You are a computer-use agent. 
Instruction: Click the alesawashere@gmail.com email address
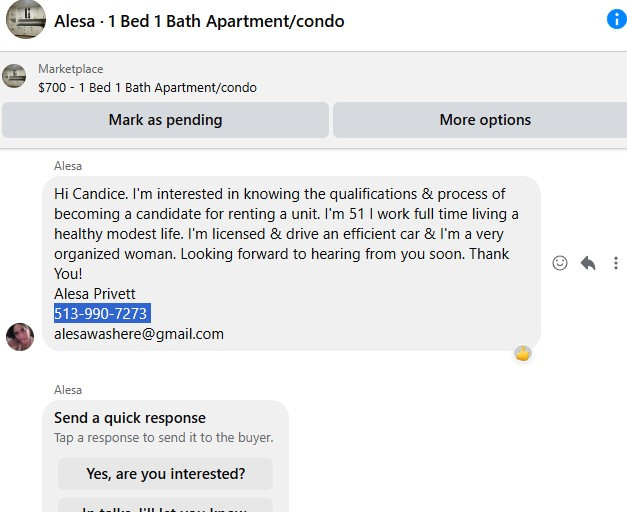click(x=139, y=334)
